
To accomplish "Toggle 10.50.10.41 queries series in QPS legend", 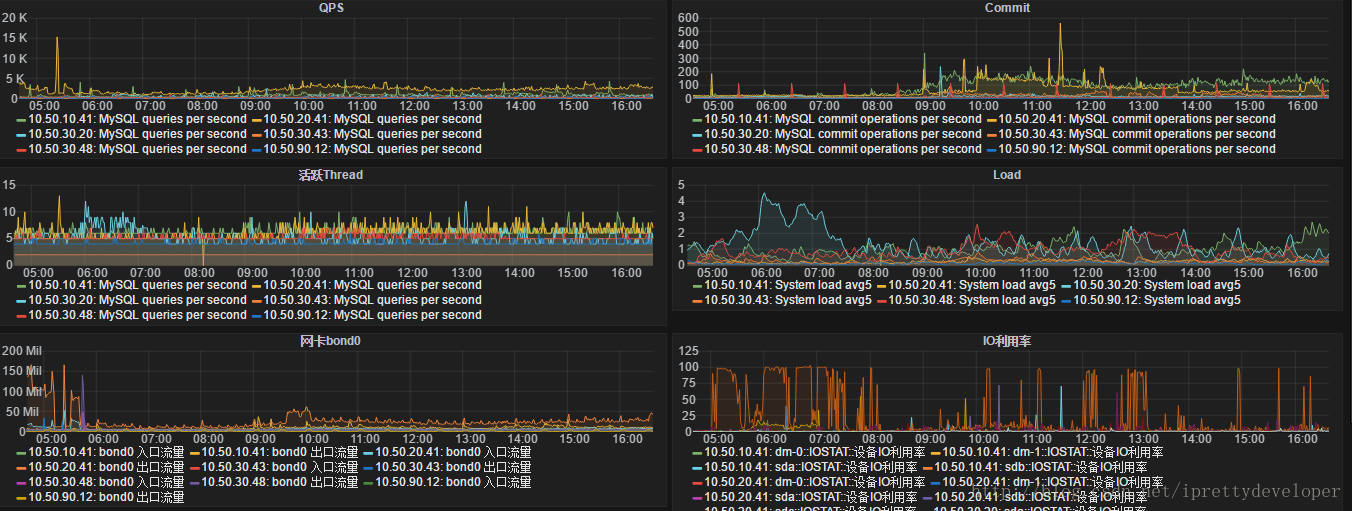I will (131, 118).
